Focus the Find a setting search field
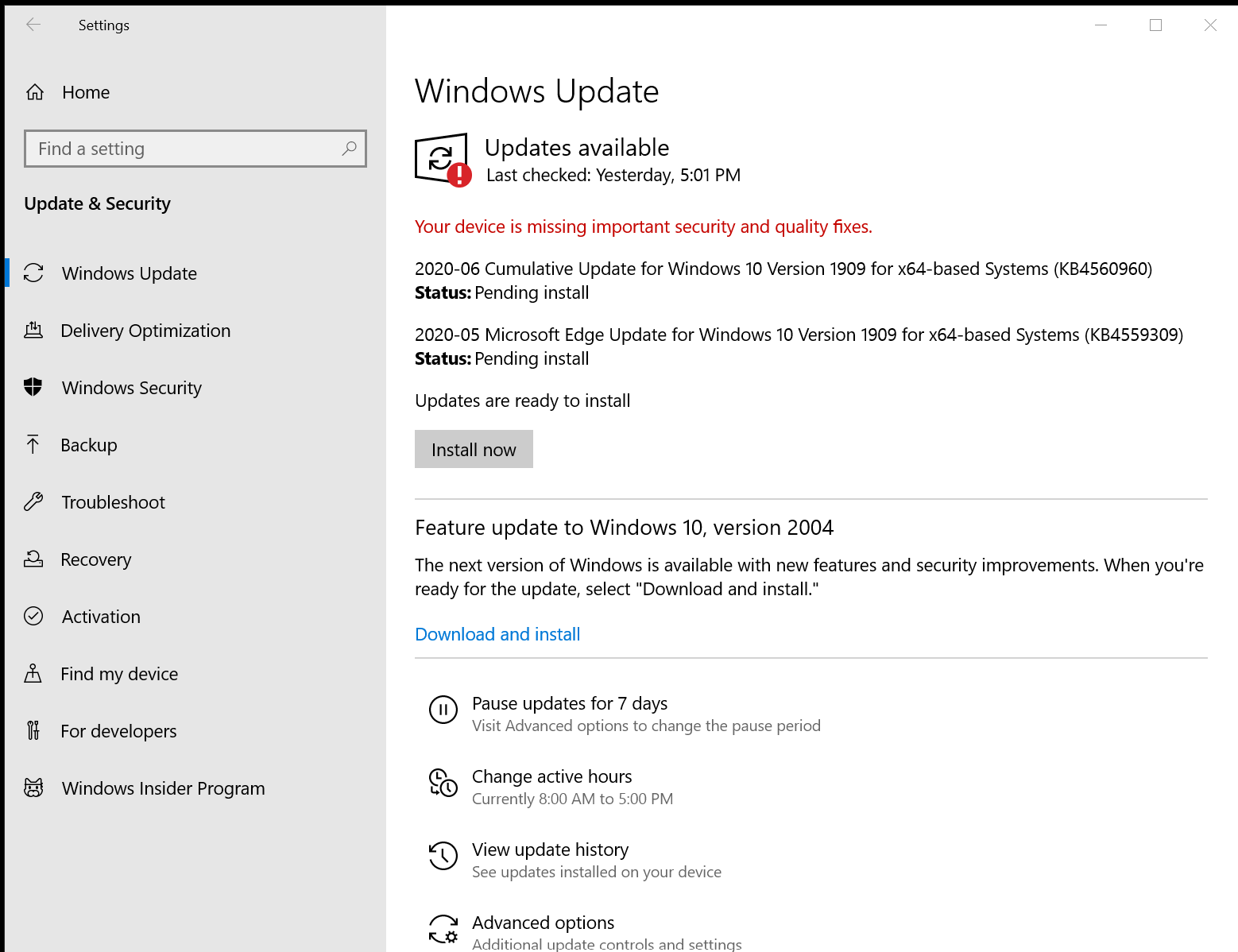This screenshot has height=952, width=1238. click(195, 149)
